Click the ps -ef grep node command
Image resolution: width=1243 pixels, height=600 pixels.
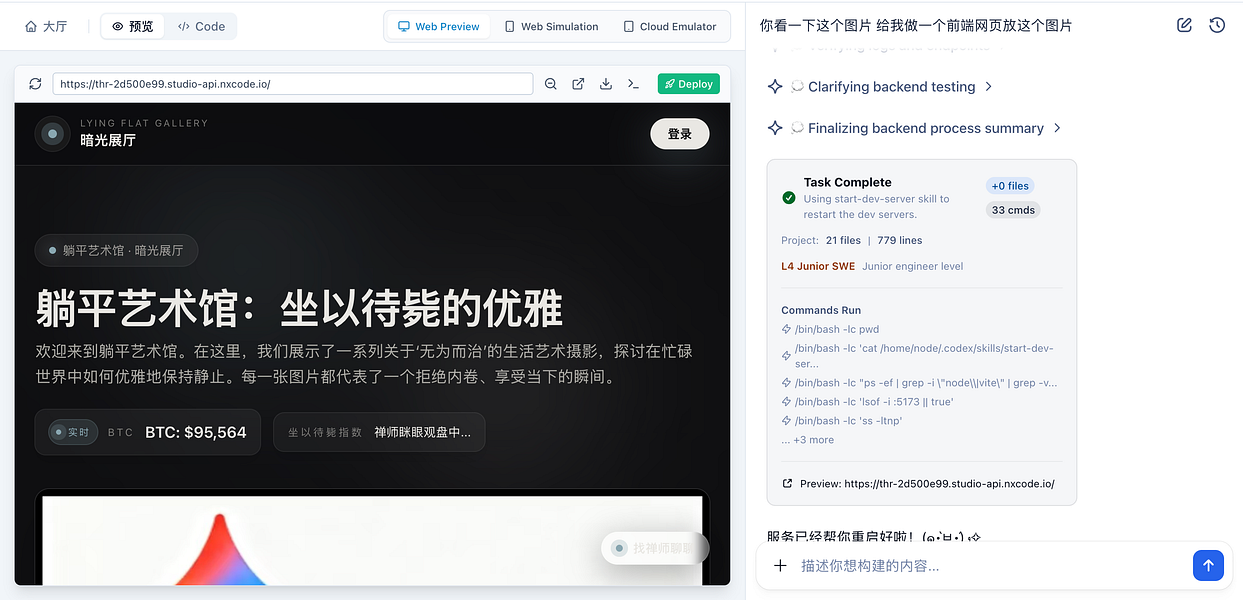pos(919,383)
